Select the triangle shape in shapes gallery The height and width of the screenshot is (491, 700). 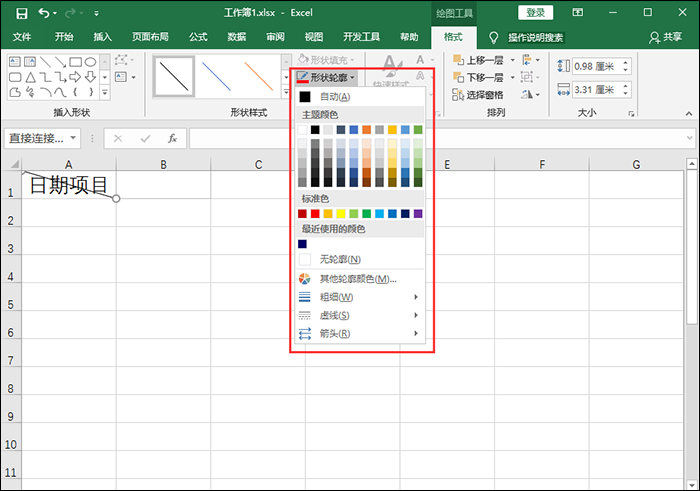click(x=30, y=77)
